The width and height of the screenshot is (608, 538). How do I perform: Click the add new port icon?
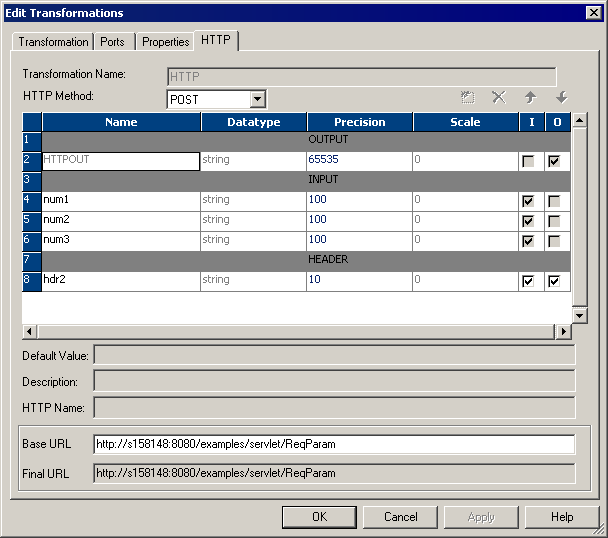[x=467, y=97]
